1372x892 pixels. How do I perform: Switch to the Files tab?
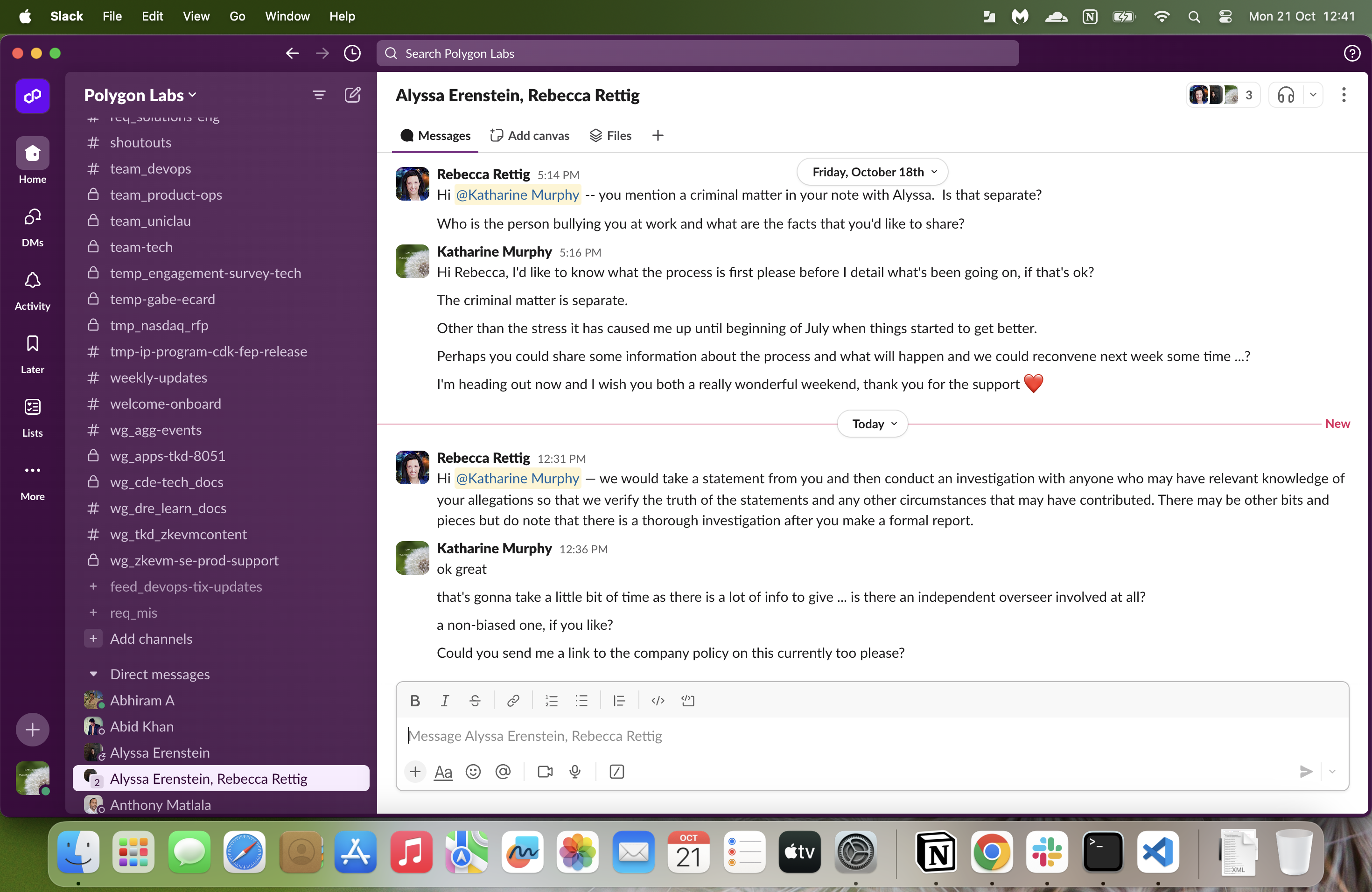tap(610, 135)
